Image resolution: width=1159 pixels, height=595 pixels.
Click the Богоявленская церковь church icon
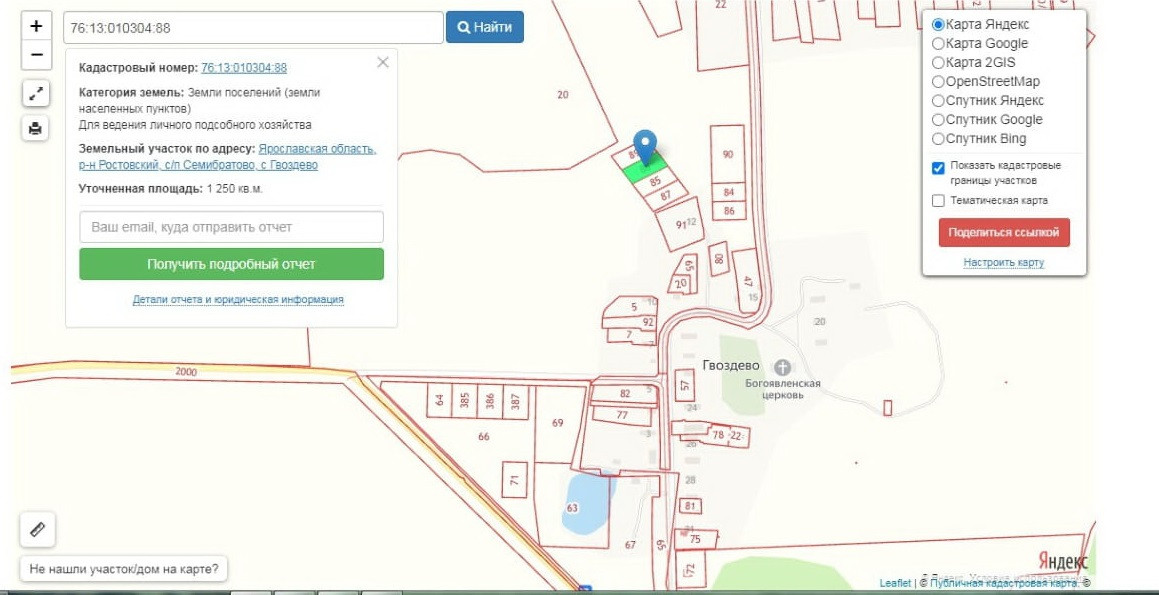click(782, 367)
